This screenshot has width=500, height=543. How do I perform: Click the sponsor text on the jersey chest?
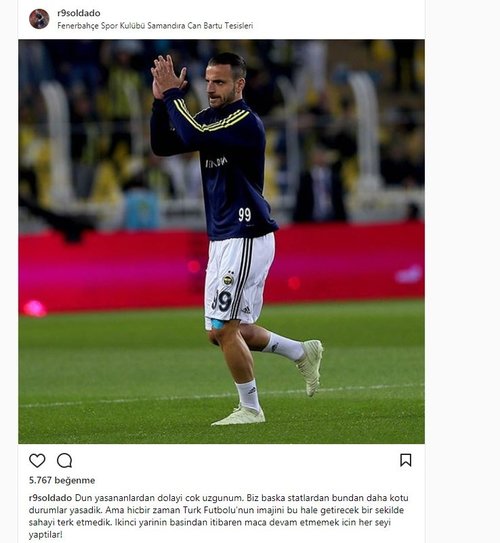coord(217,162)
